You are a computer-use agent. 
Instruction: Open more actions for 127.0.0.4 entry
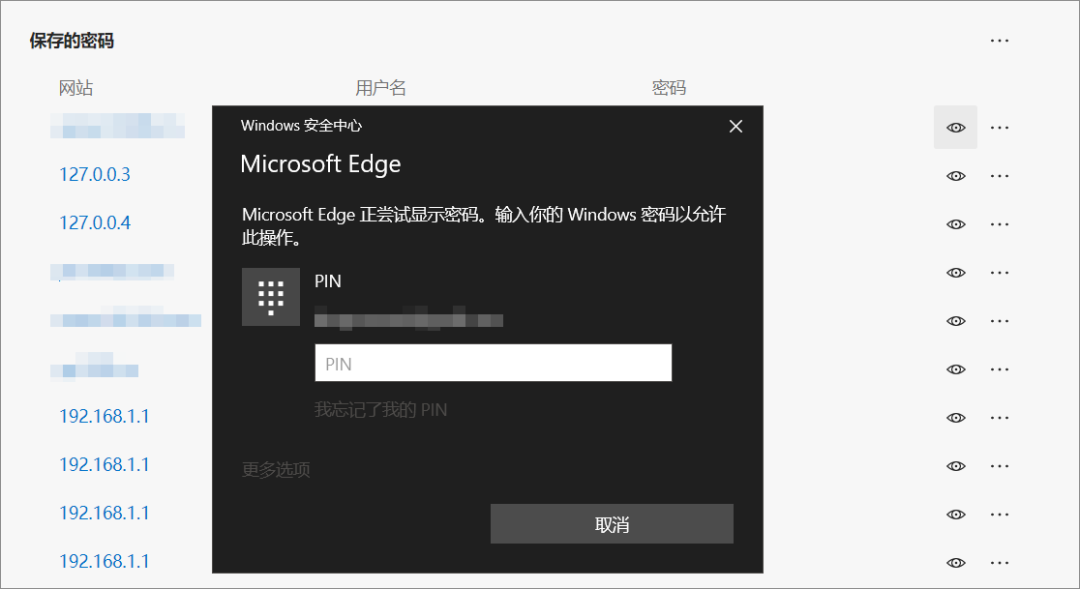pos(999,224)
